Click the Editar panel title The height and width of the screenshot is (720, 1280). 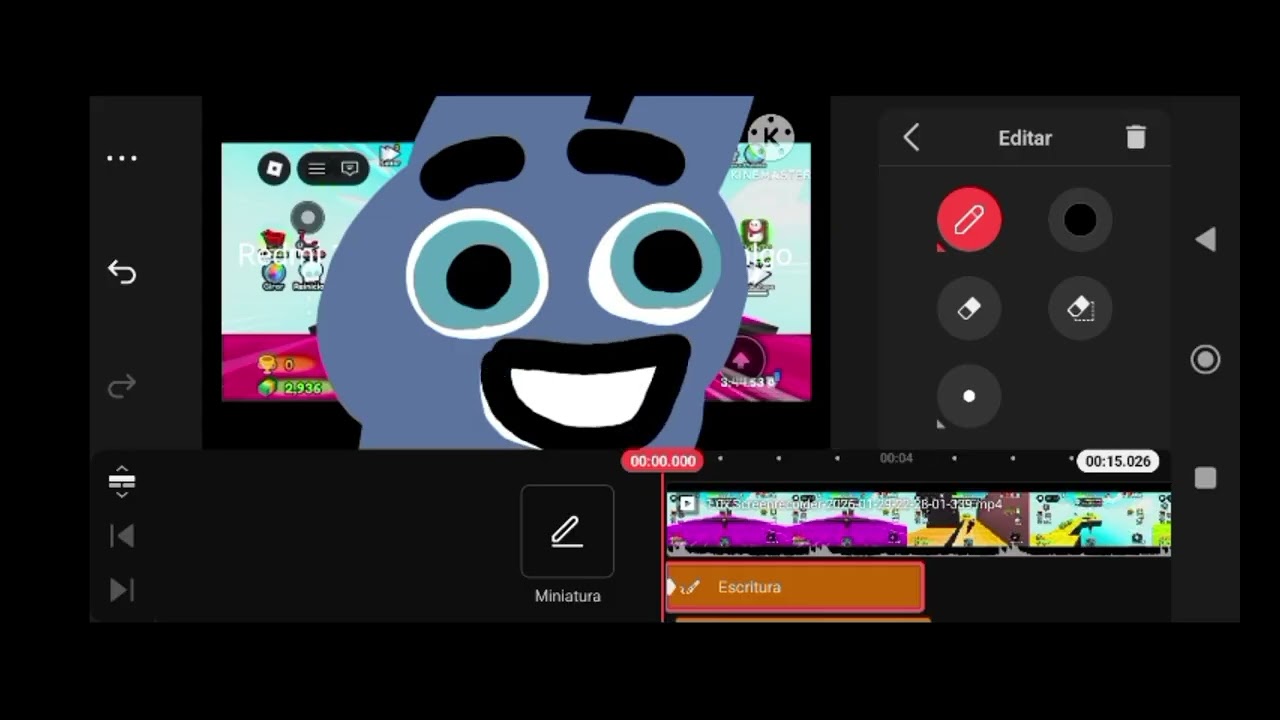tap(1025, 138)
